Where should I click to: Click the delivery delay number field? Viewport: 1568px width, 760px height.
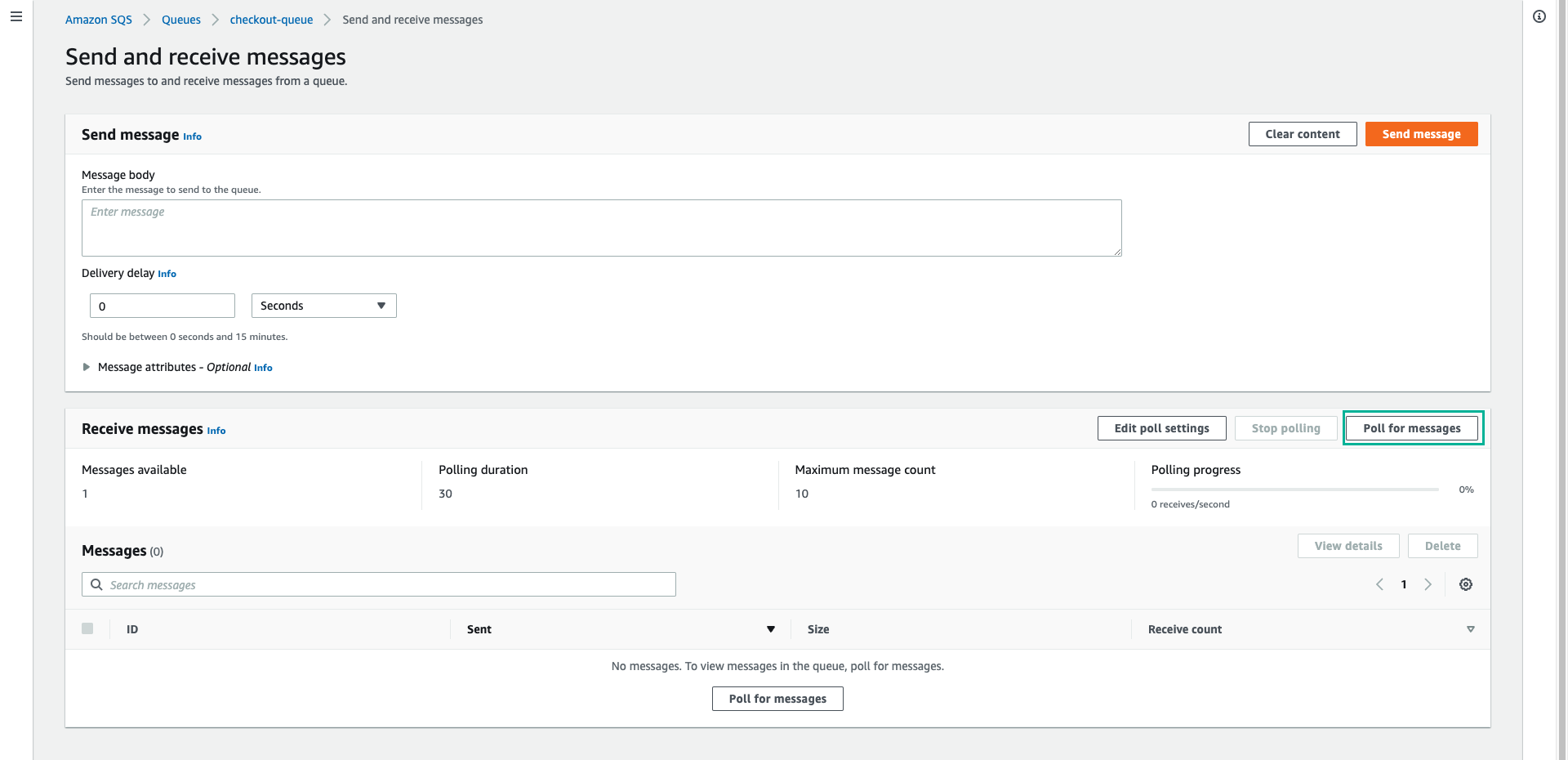coord(163,306)
